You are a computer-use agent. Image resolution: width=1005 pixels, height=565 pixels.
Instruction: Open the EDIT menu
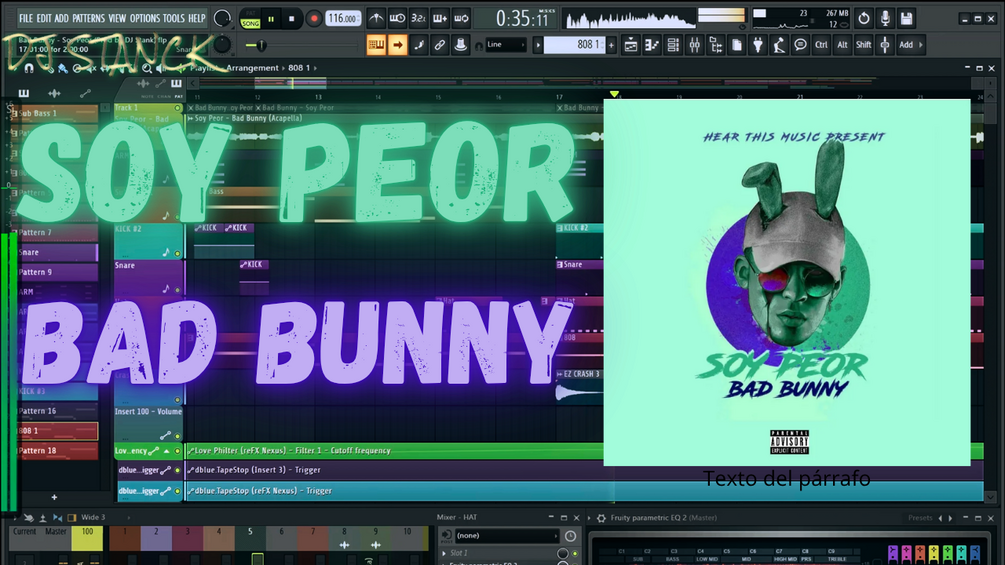pos(44,19)
